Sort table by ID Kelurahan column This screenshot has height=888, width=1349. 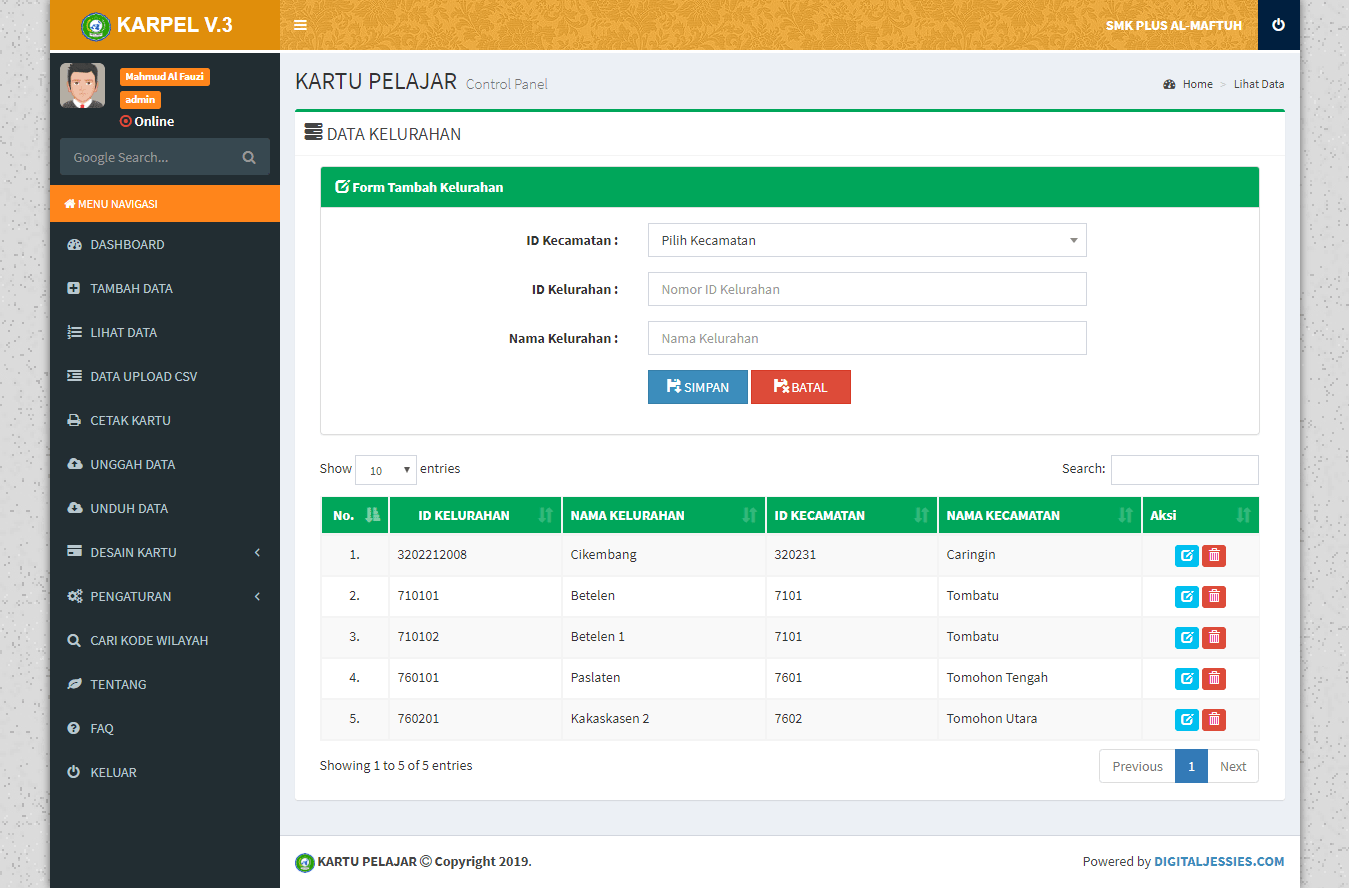pos(475,516)
